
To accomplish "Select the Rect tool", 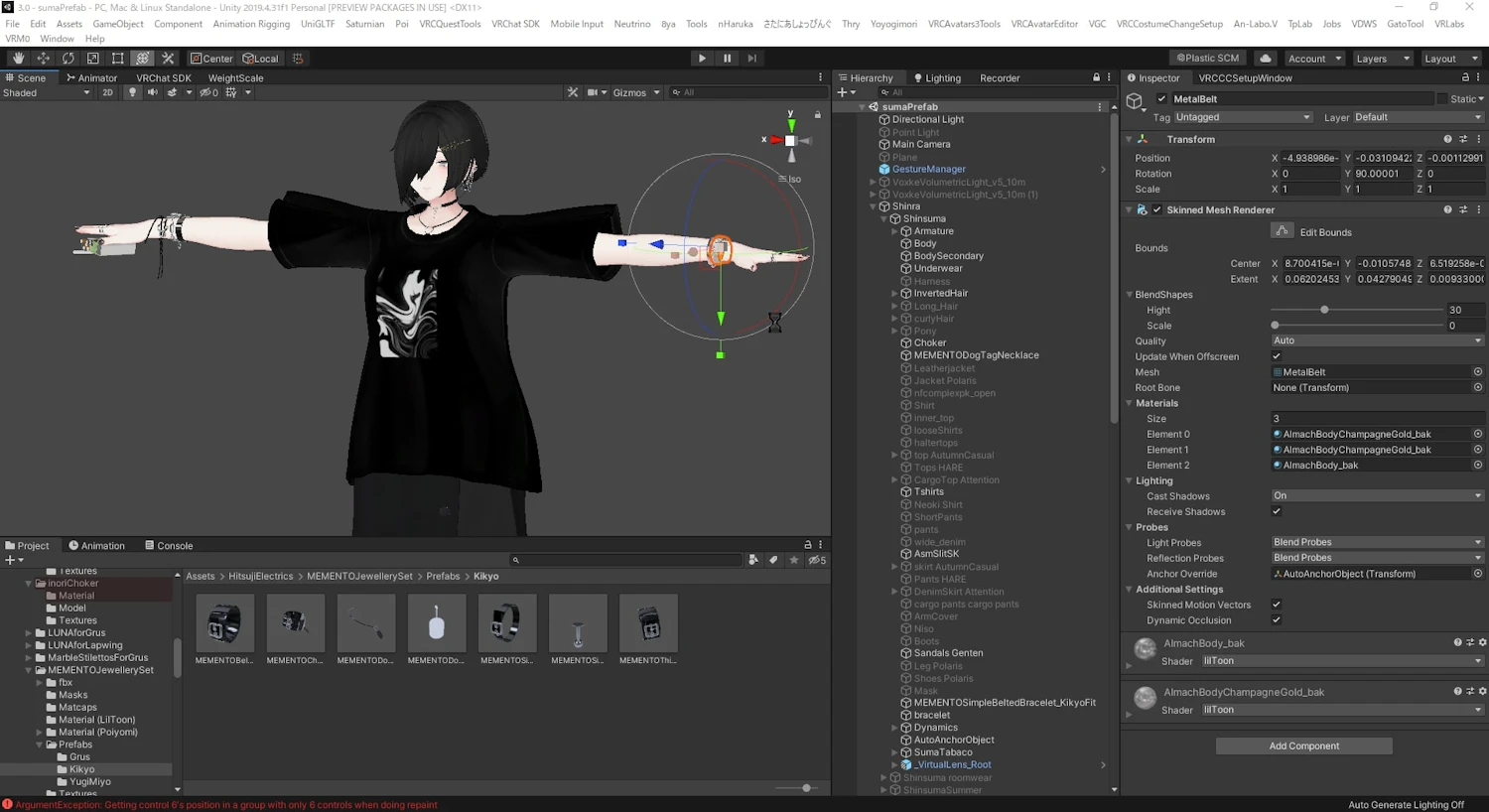I will coord(117,59).
